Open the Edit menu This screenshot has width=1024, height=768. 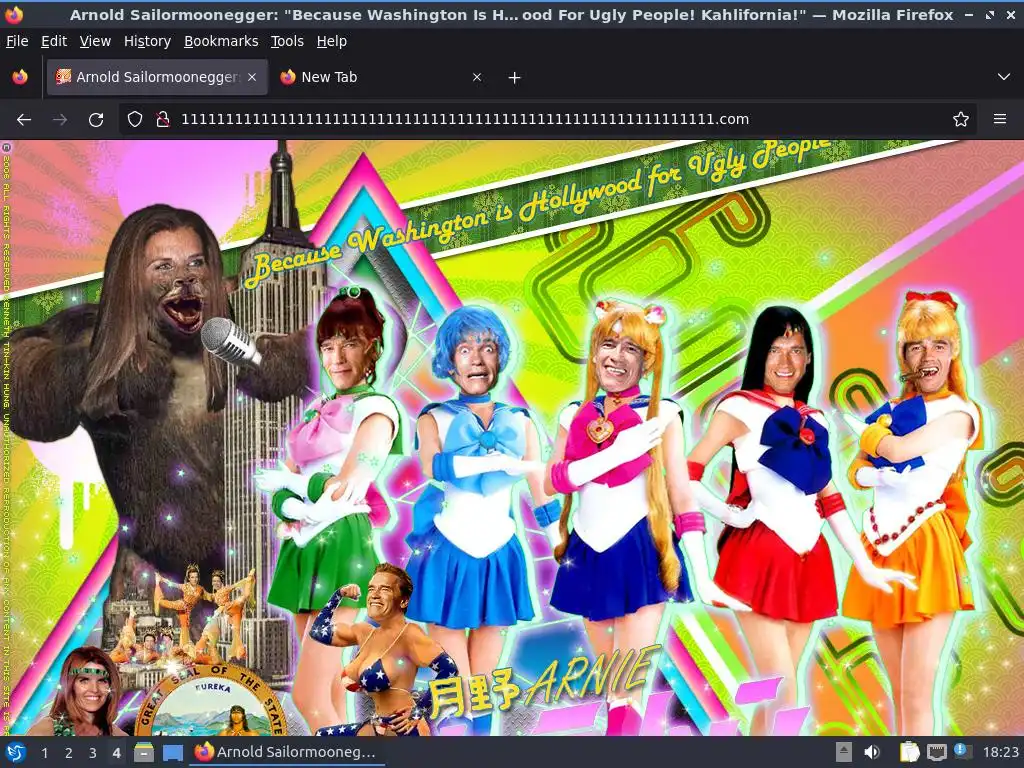54,41
